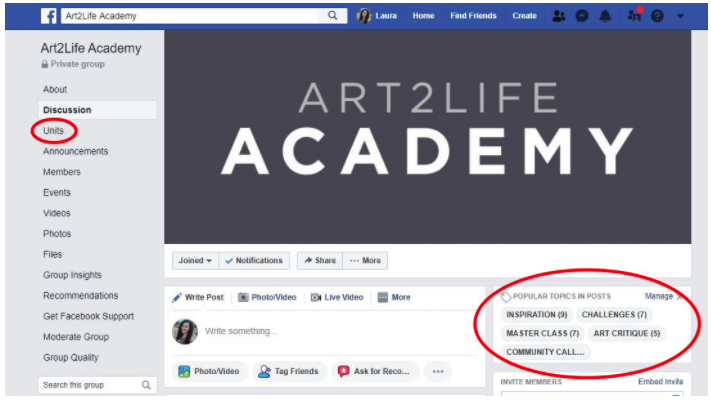Click the Embed Invite link
This screenshot has width=711, height=400.
coord(660,382)
